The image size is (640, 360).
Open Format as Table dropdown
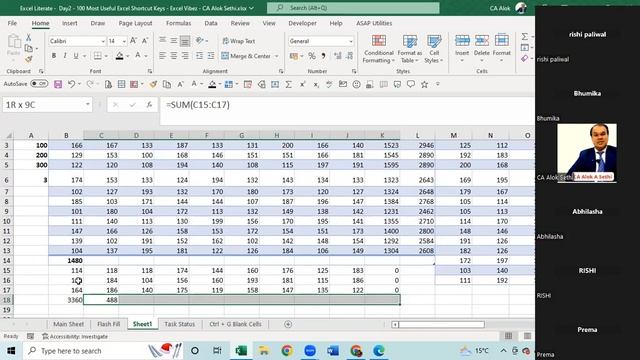click(409, 49)
